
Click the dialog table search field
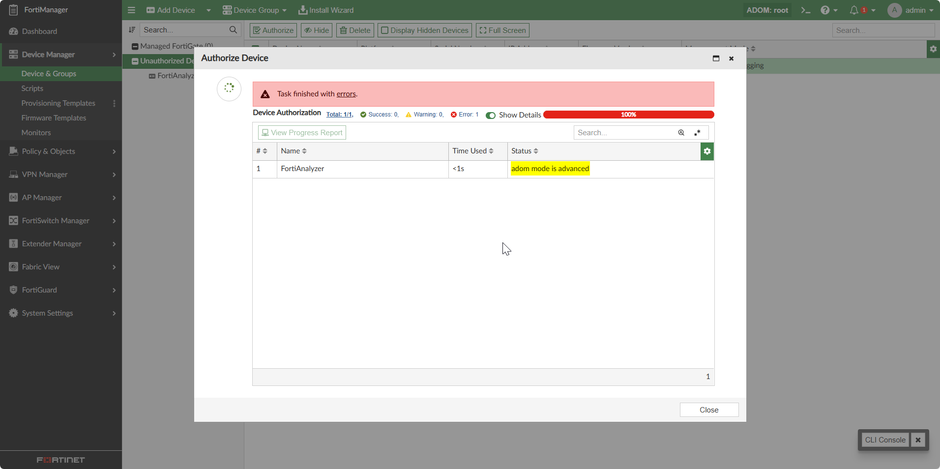click(x=623, y=133)
